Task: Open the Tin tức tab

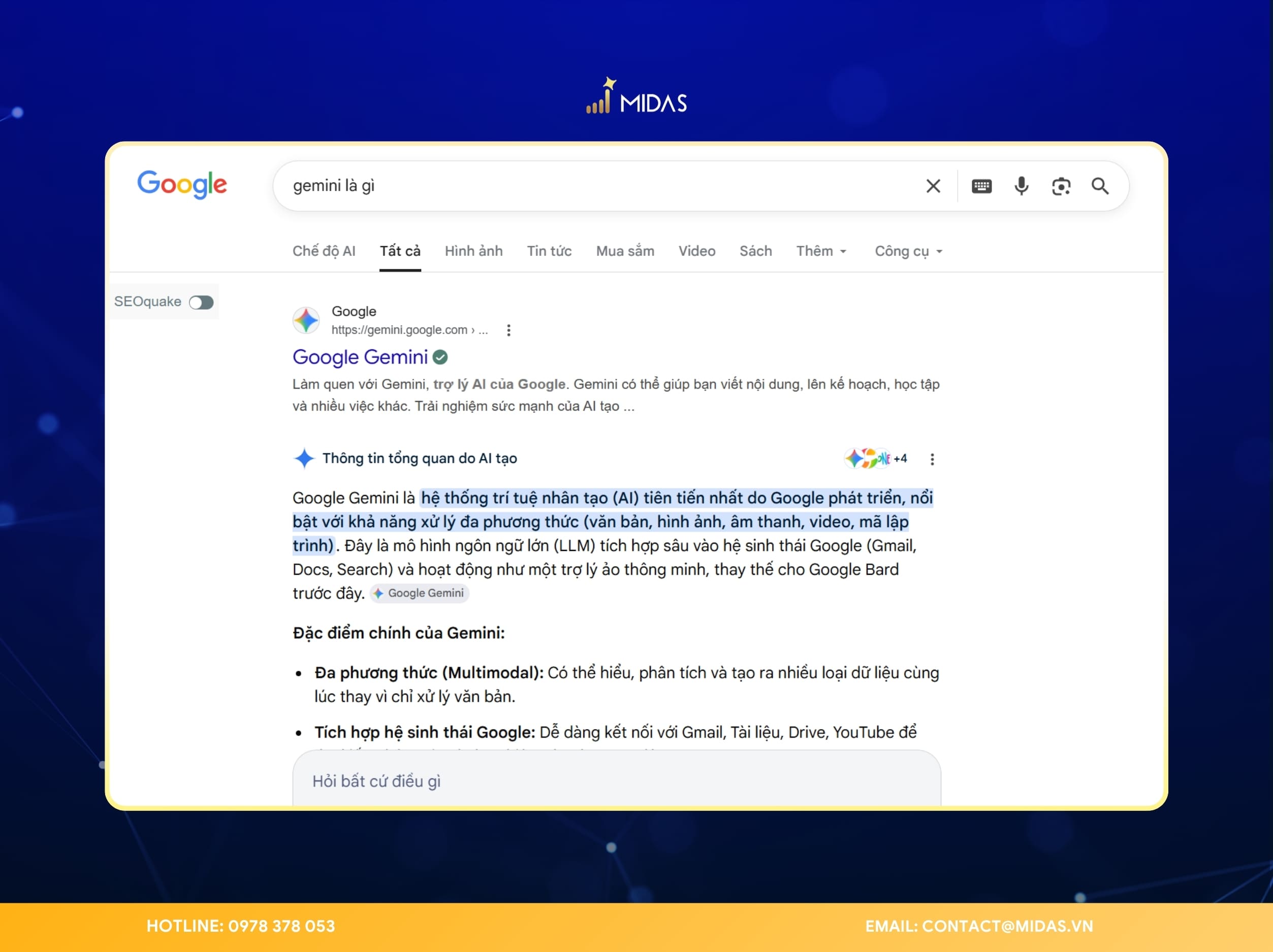Action: (x=549, y=251)
